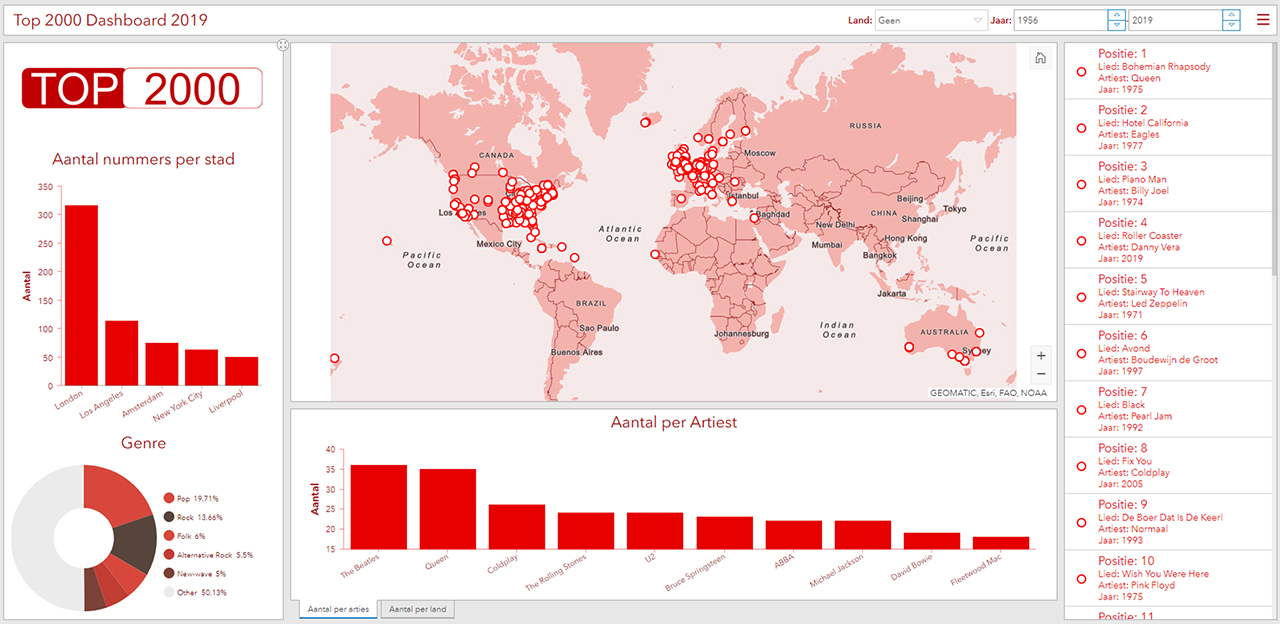The width and height of the screenshot is (1280, 624).
Task: Select the circle marker for Positie 2
Action: pos(1081,128)
